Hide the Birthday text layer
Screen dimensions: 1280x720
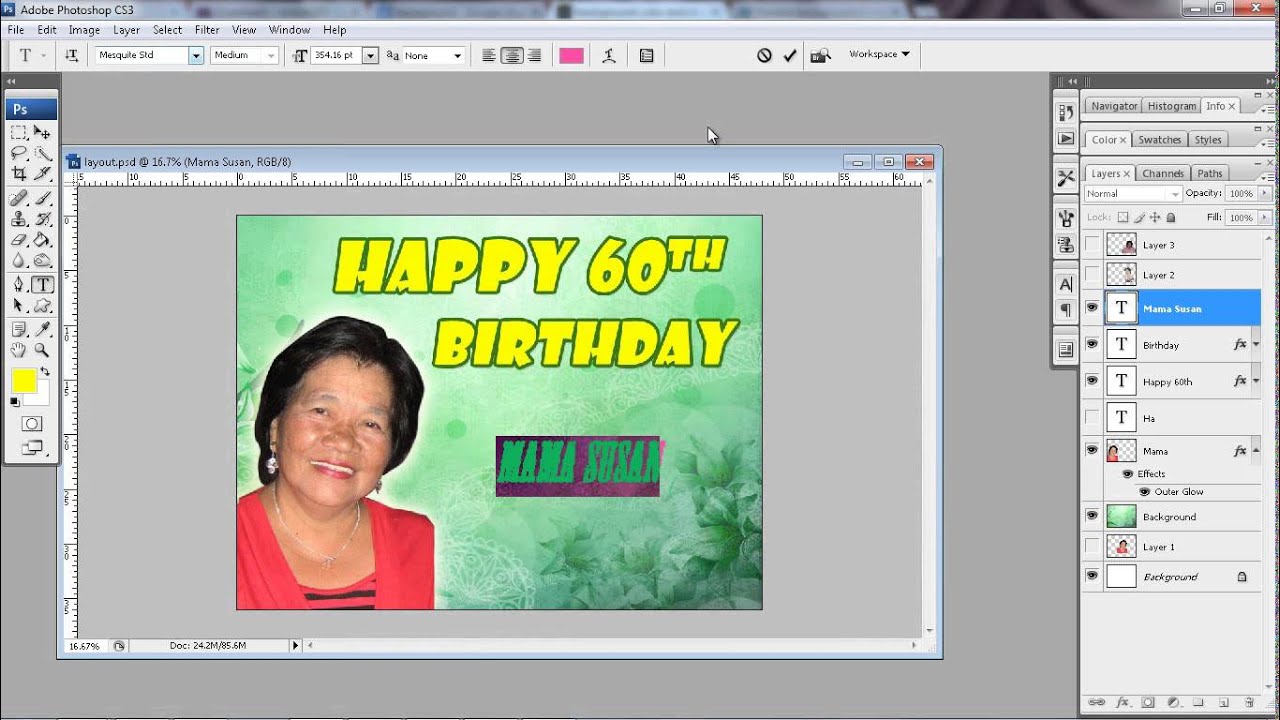(x=1092, y=344)
